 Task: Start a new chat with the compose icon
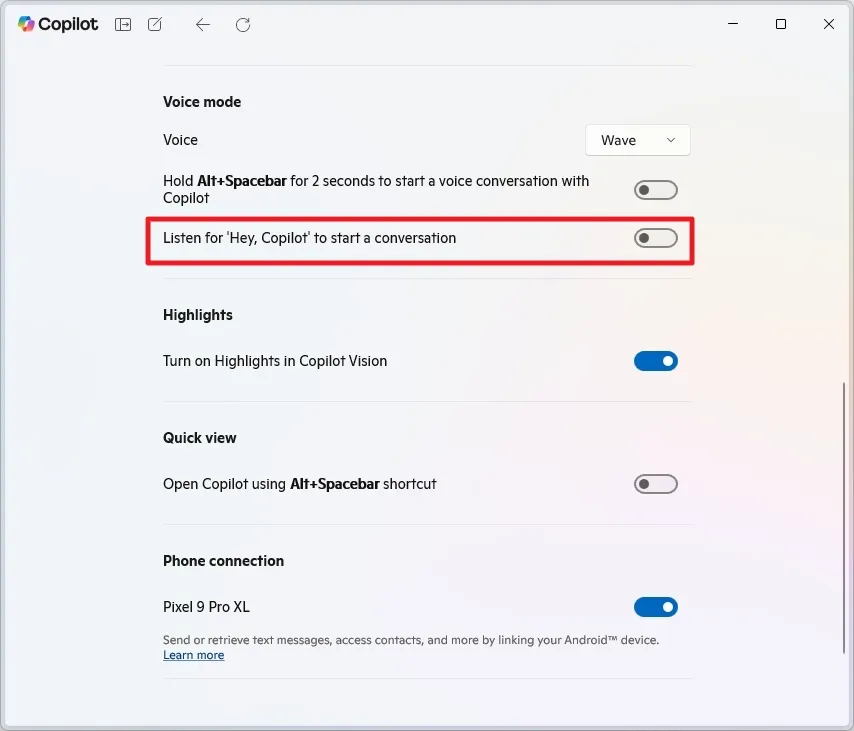(154, 24)
